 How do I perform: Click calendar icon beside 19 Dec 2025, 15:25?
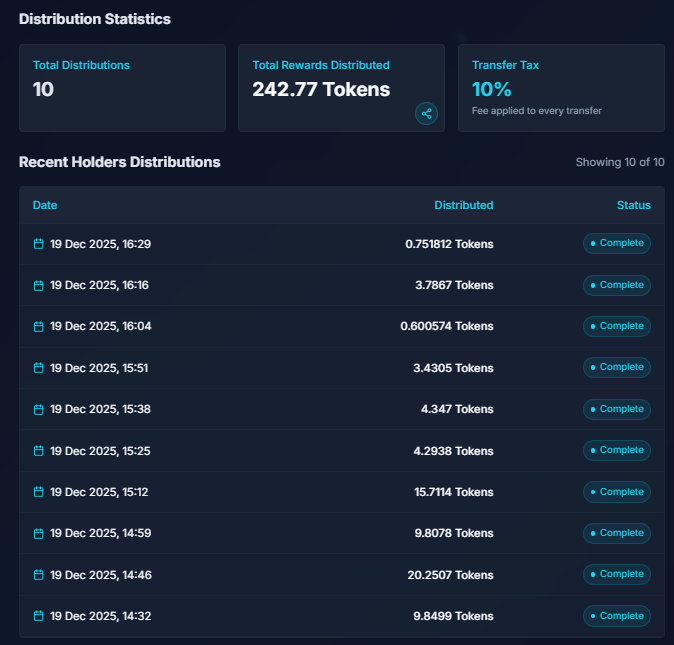(x=39, y=451)
